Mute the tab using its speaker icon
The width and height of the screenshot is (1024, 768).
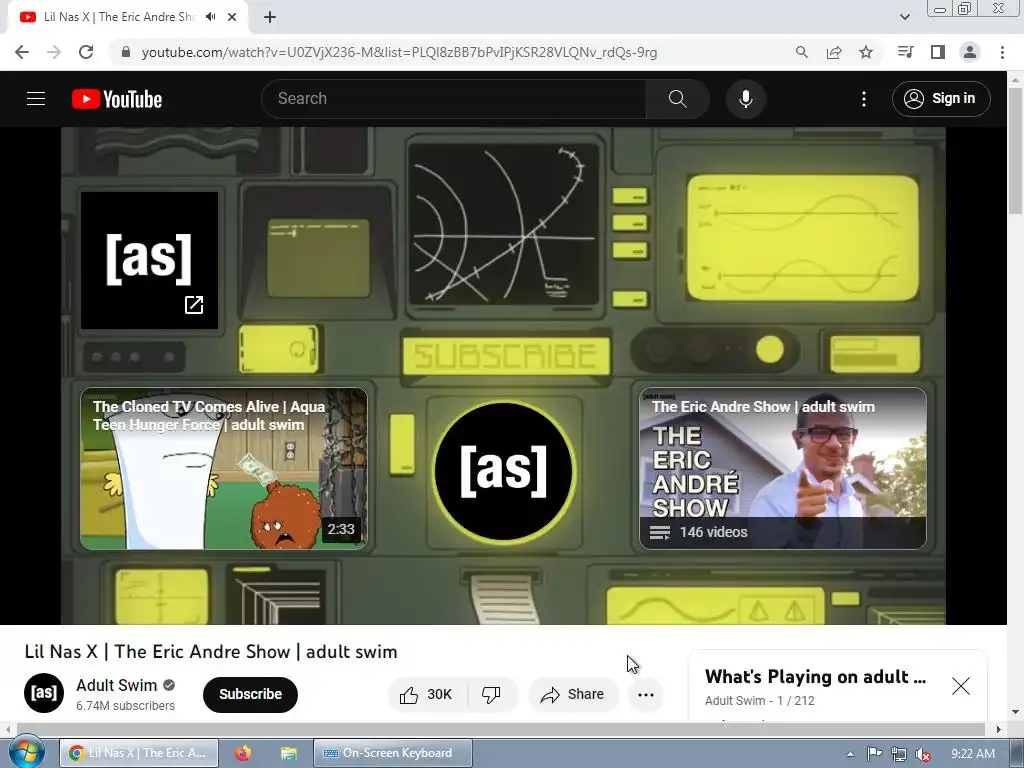pos(210,17)
